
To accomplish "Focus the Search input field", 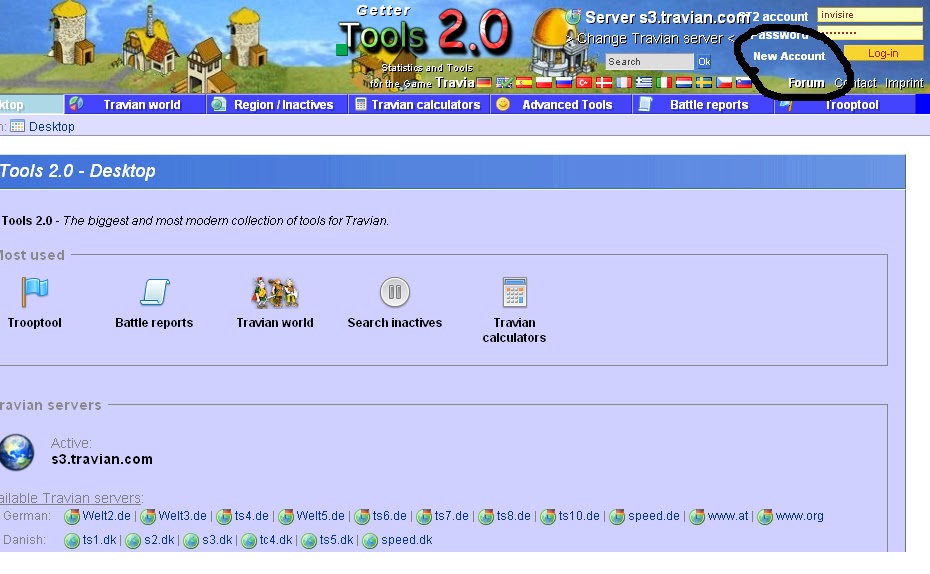I will pos(649,62).
